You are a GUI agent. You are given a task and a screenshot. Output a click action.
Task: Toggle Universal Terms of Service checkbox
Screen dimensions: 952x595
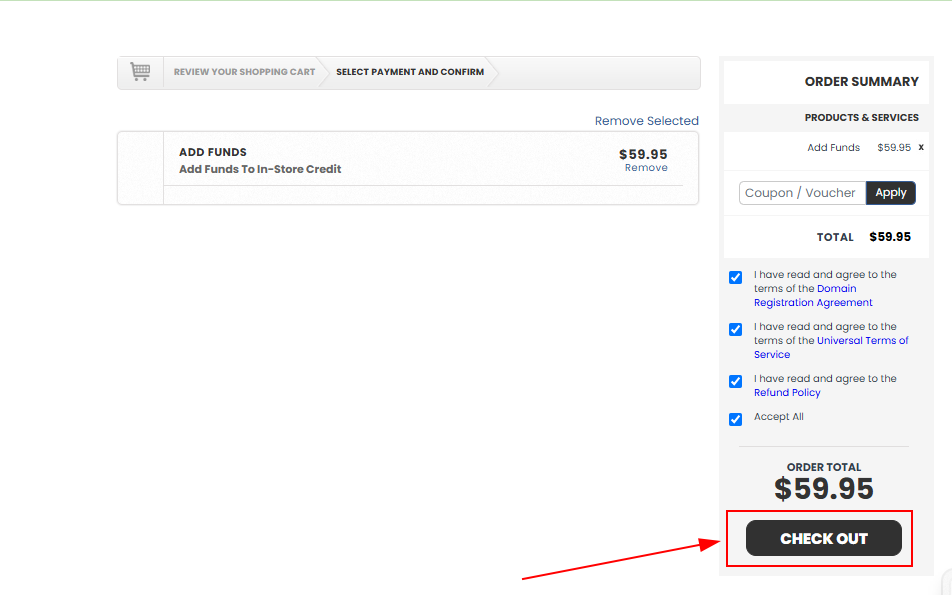(735, 329)
